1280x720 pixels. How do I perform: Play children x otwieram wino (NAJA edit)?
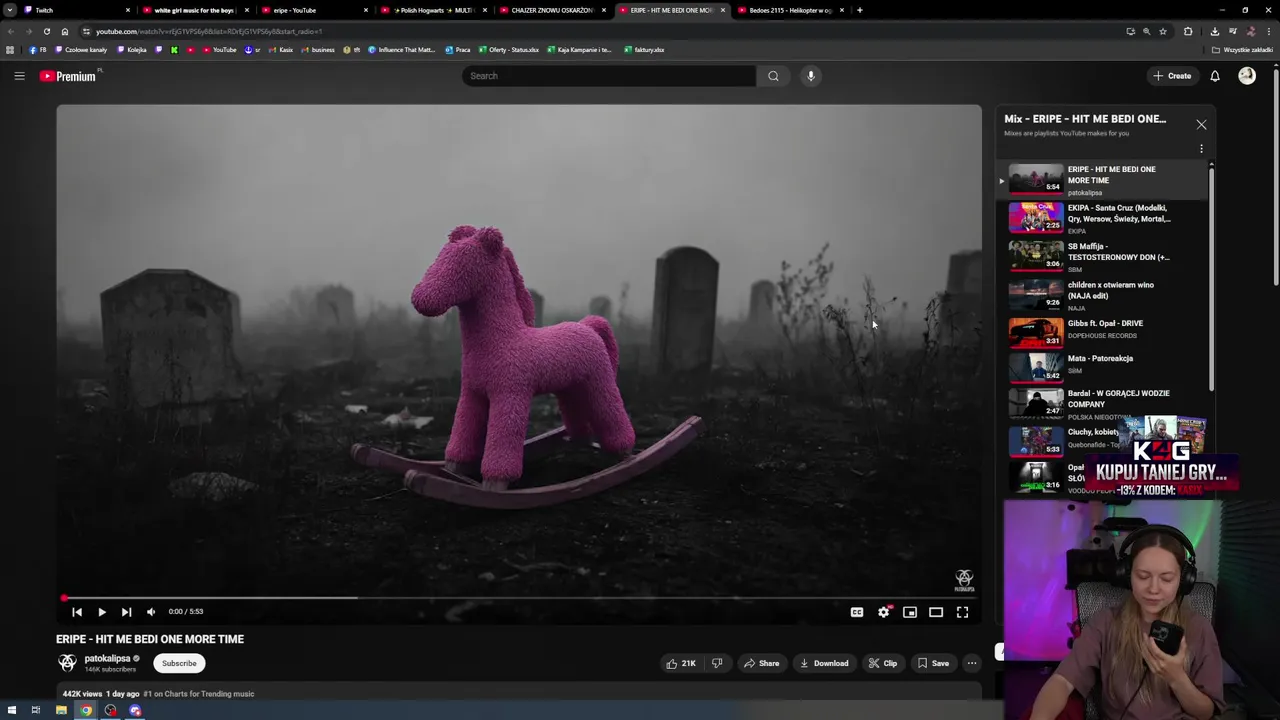[x=1100, y=295]
